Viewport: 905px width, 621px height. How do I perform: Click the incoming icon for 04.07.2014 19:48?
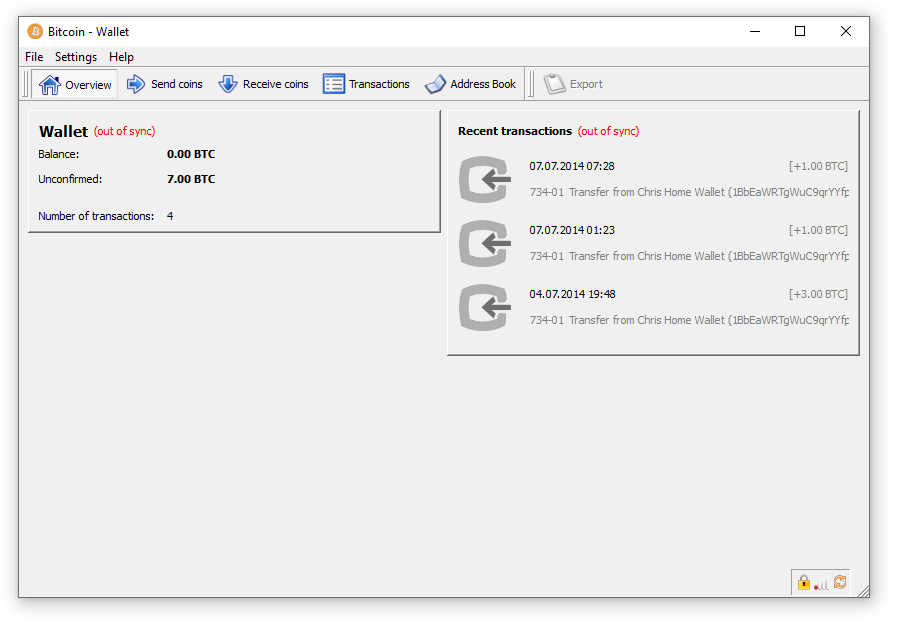(485, 308)
